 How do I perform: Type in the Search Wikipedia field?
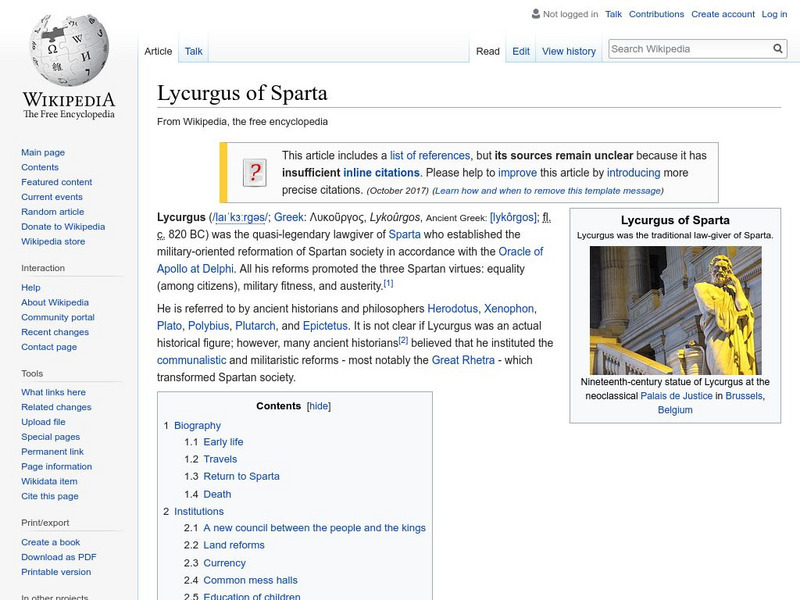pyautogui.click(x=688, y=49)
